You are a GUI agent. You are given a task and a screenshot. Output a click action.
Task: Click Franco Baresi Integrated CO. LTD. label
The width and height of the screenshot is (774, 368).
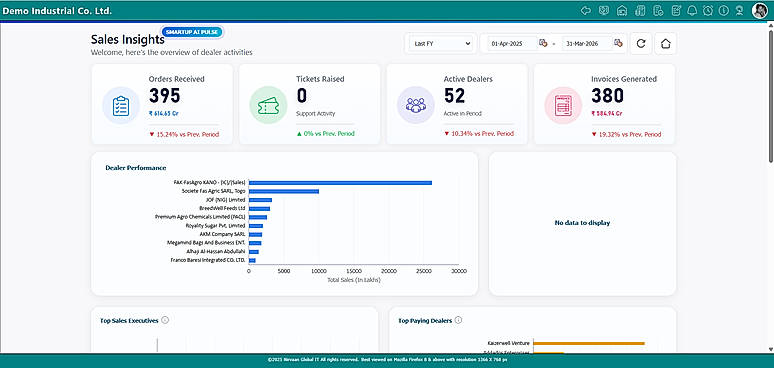(208, 259)
